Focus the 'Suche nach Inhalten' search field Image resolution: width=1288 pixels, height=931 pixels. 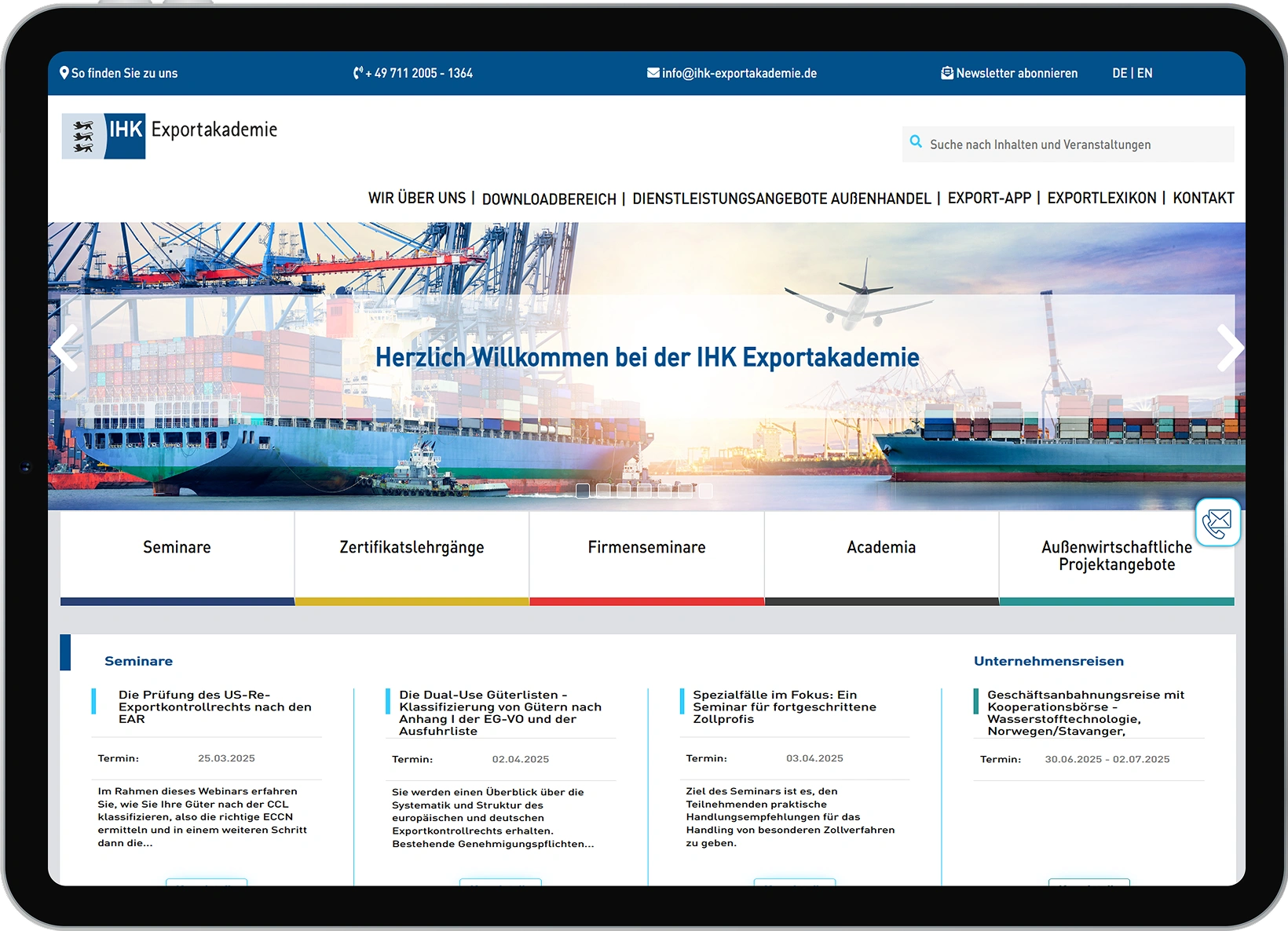[x=1068, y=144]
